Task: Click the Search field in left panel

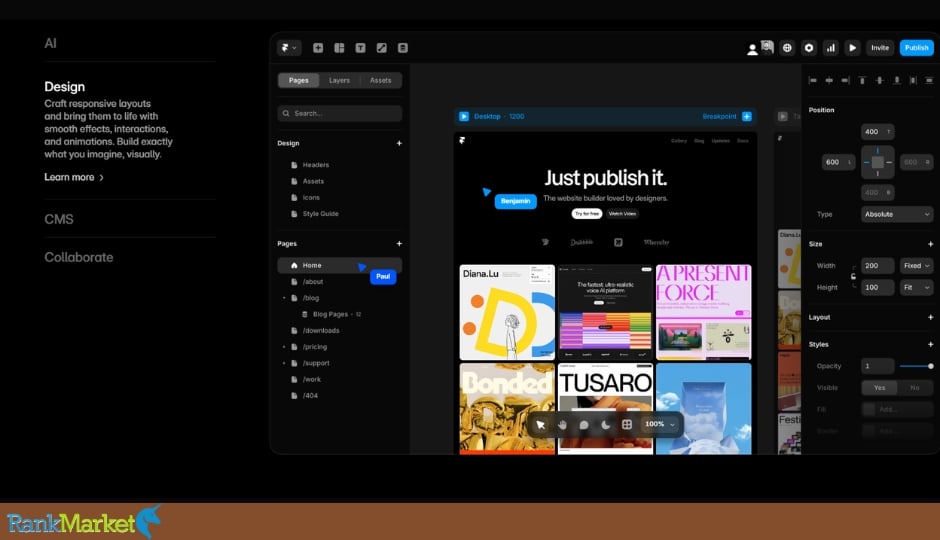Action: tap(339, 113)
